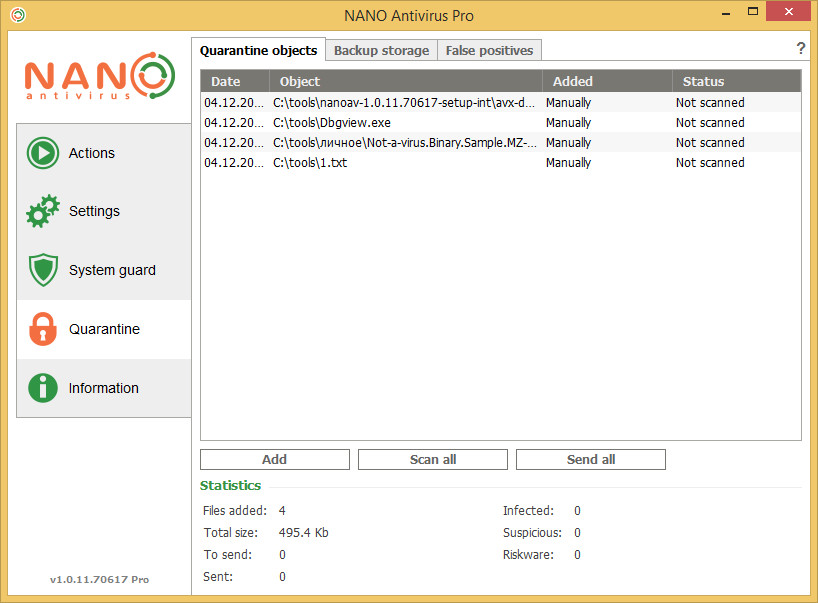
Task: Switch to the Quarantine objects tab
Action: 258,50
